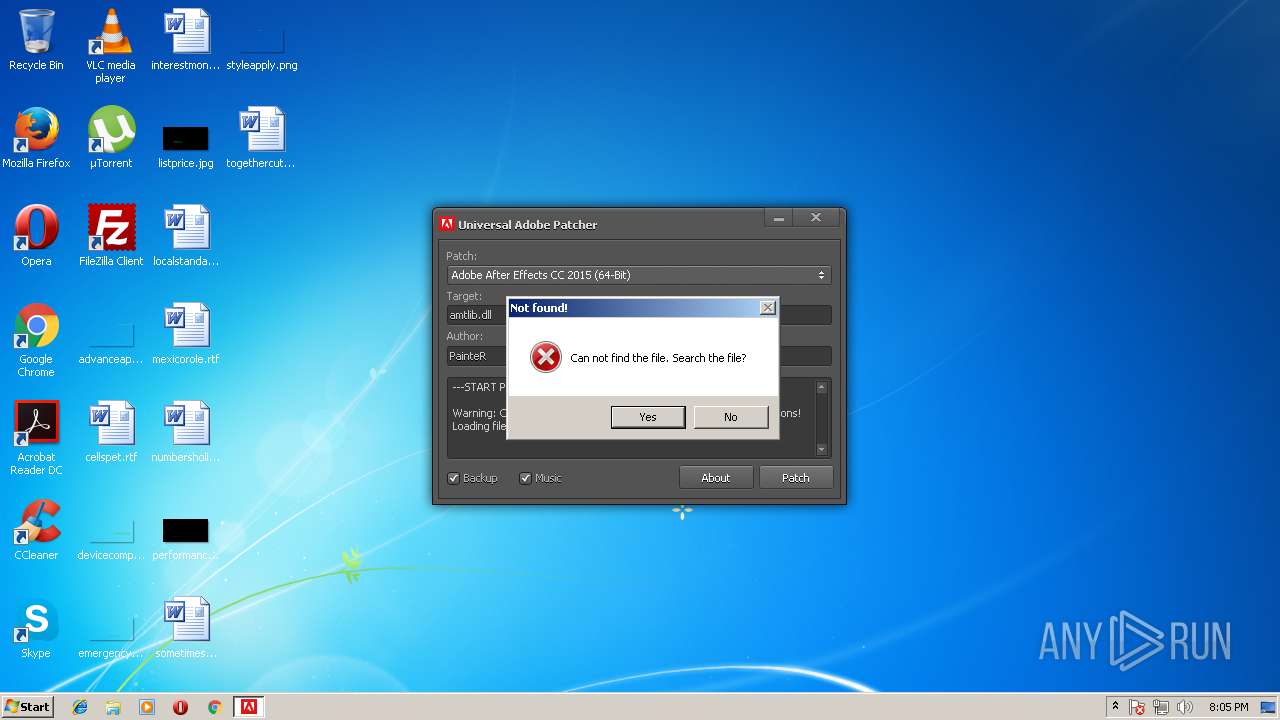Launch Opera browser shortcut
This screenshot has width=1280, height=720.
(x=36, y=236)
